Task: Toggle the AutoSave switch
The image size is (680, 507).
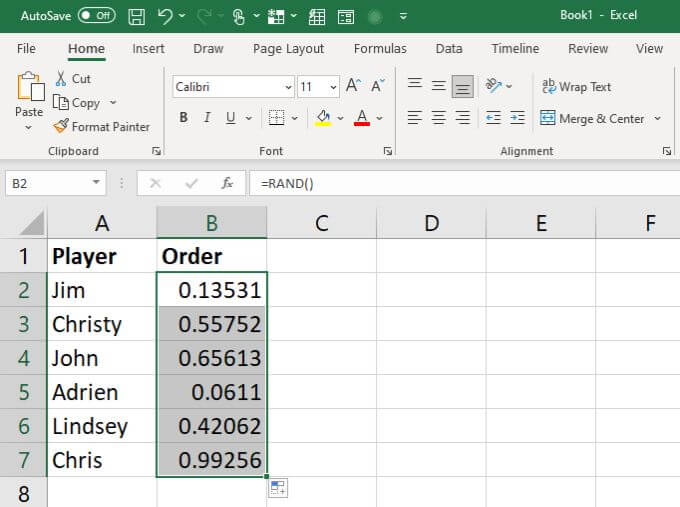Action: point(97,16)
